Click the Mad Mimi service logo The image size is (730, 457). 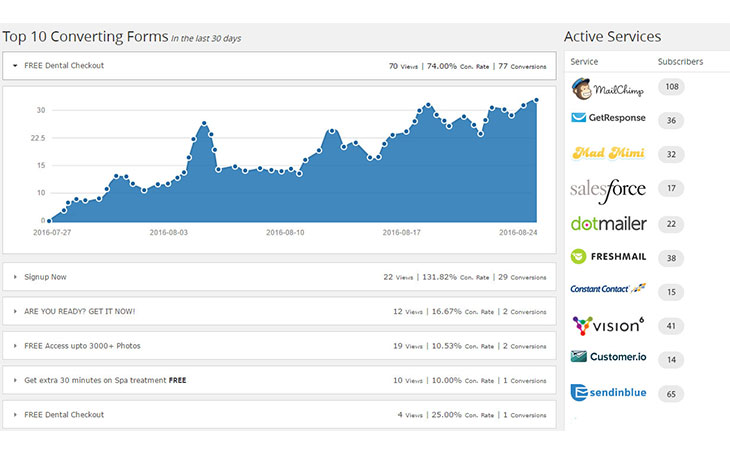(608, 153)
